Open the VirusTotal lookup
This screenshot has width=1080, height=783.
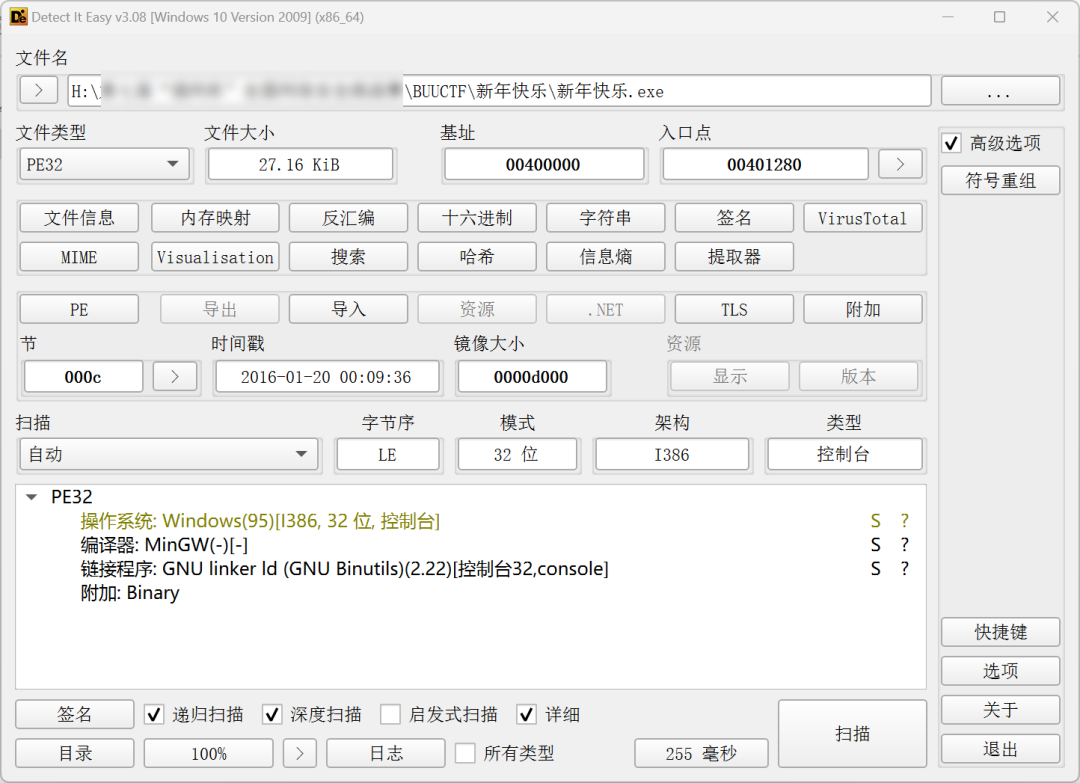862,218
